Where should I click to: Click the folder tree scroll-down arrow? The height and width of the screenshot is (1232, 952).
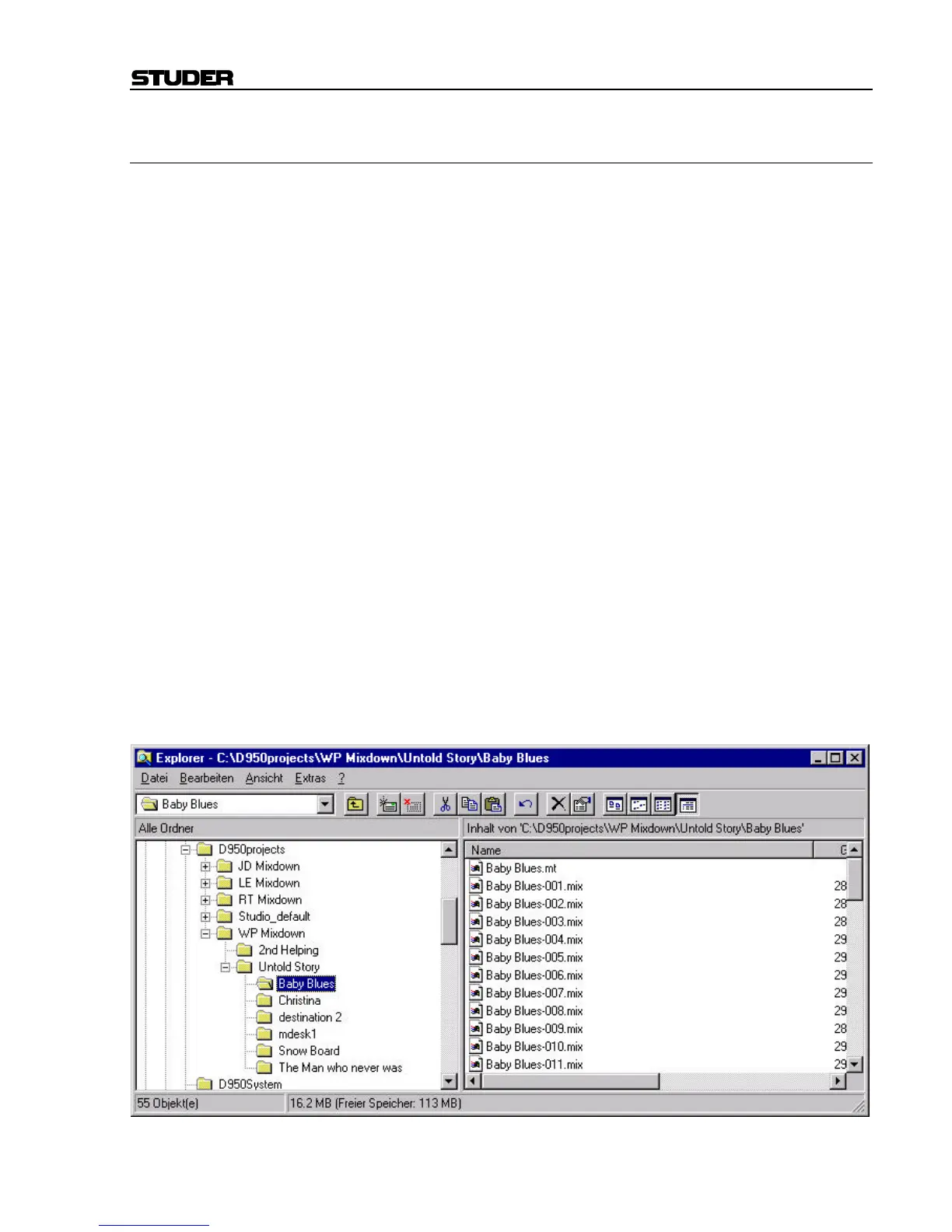449,1081
